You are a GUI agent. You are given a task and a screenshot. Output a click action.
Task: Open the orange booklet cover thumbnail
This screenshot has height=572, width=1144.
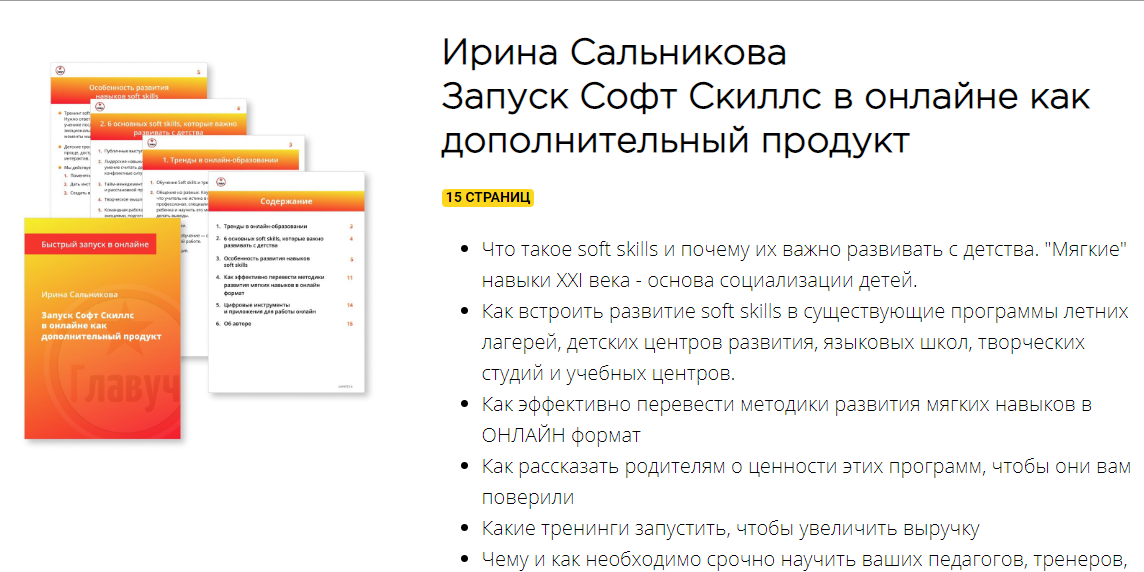pos(102,328)
